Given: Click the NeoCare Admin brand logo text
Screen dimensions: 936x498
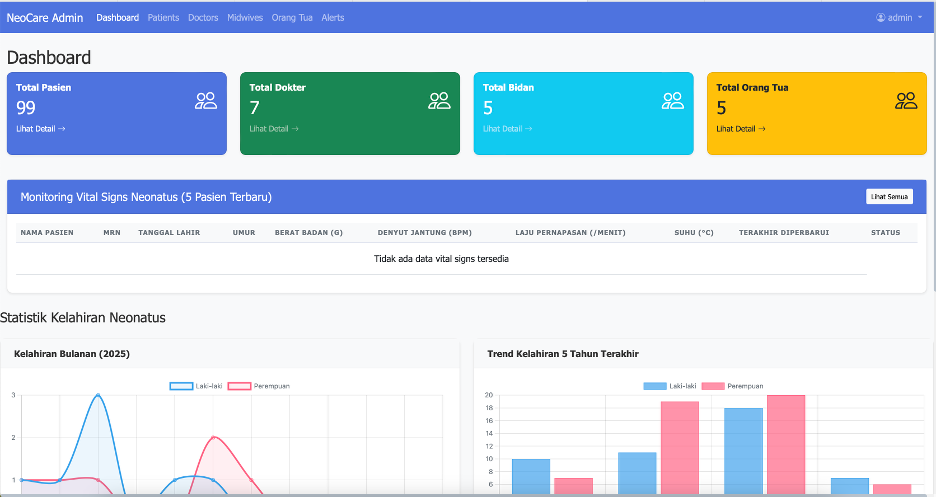Looking at the screenshot, I should click(x=46, y=18).
